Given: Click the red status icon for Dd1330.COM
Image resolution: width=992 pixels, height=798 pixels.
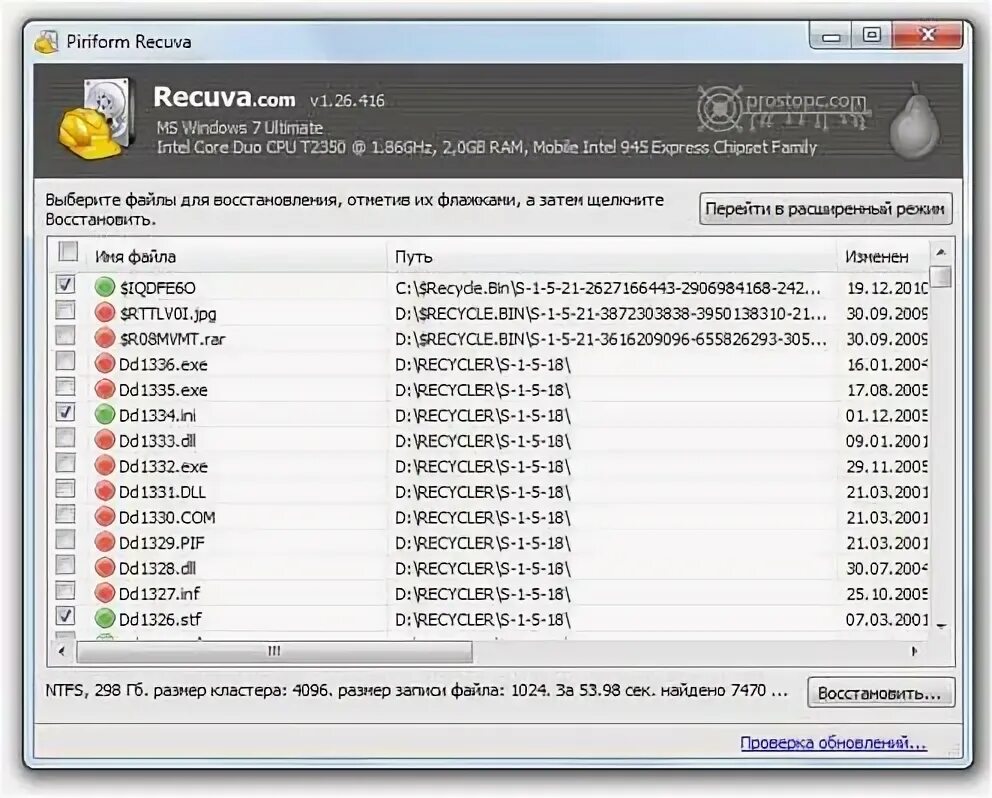Looking at the screenshot, I should [104, 517].
